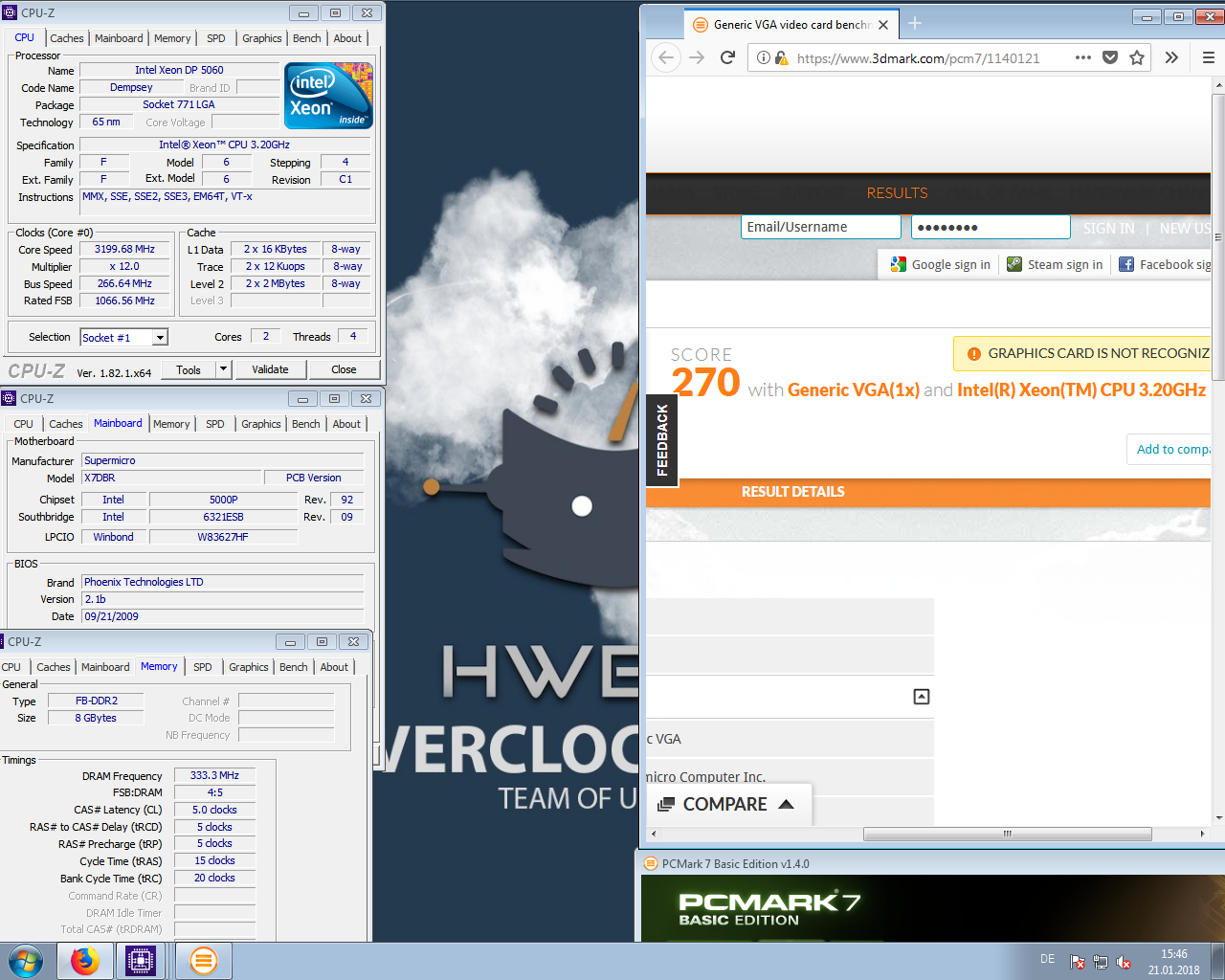Open the Bench tab in top CPU-Z window

[307, 38]
